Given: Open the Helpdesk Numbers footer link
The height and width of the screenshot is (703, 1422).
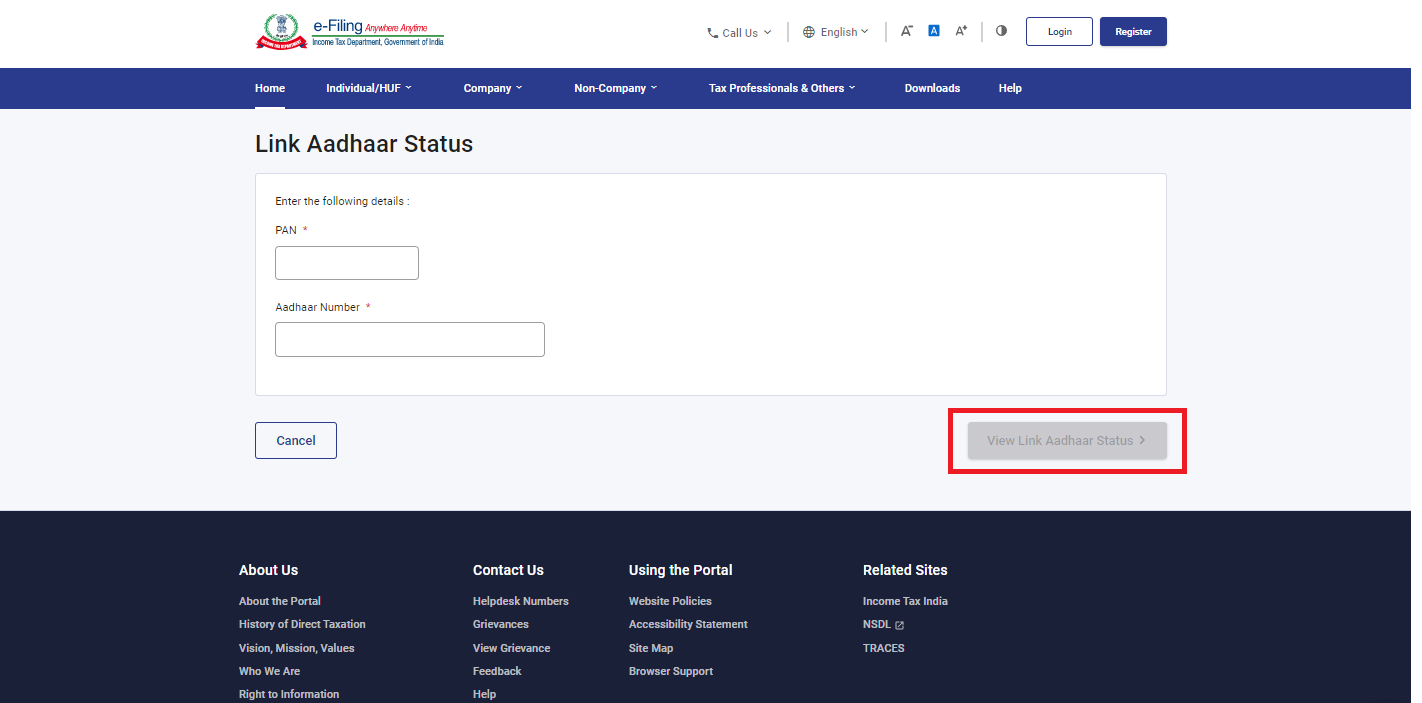Looking at the screenshot, I should 520,601.
